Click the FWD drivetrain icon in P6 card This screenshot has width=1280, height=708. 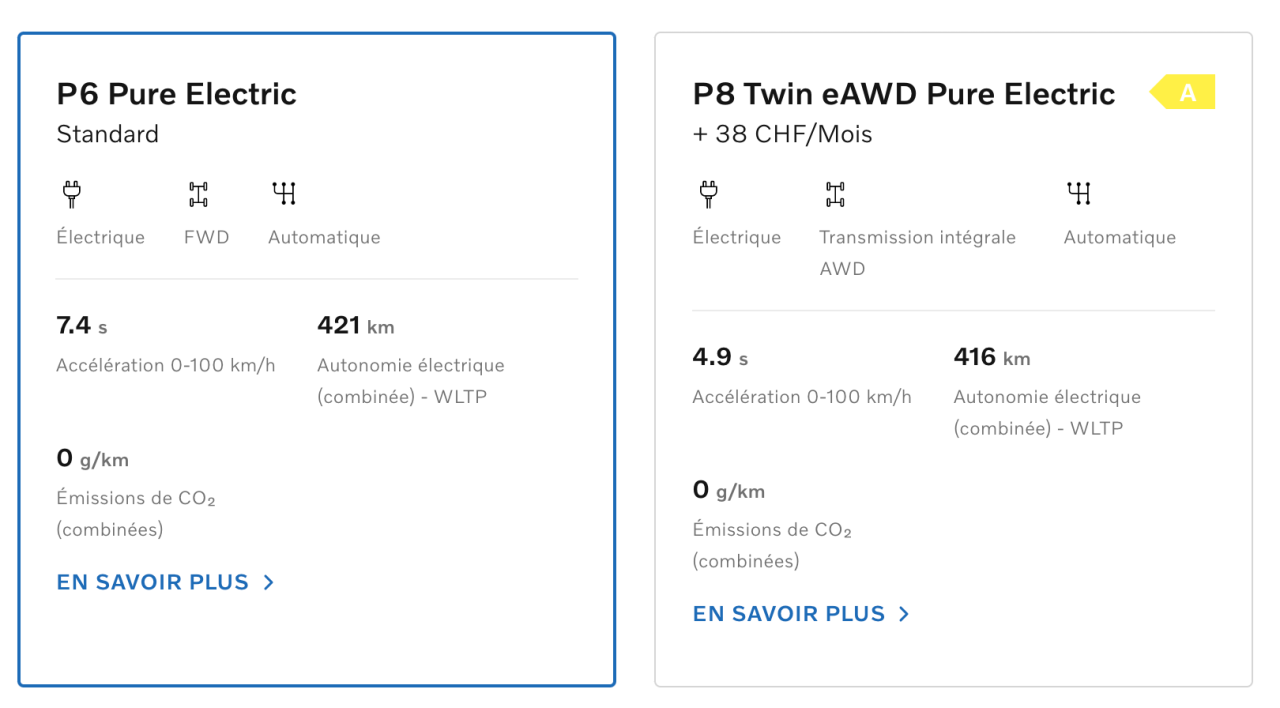click(198, 194)
